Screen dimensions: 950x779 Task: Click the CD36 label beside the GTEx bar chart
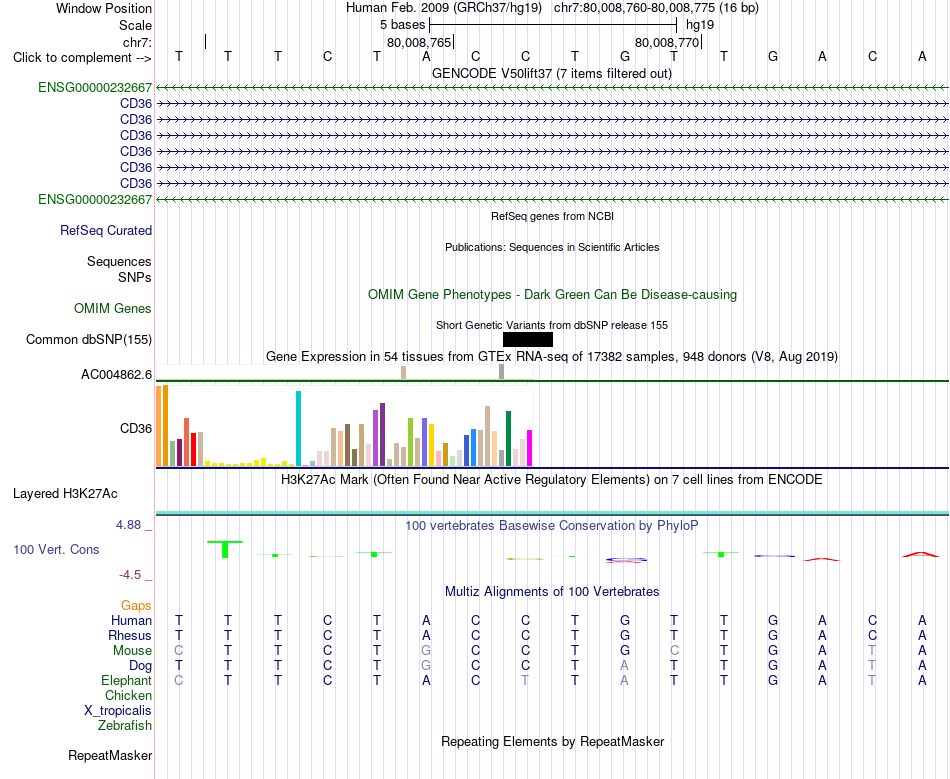click(136, 428)
